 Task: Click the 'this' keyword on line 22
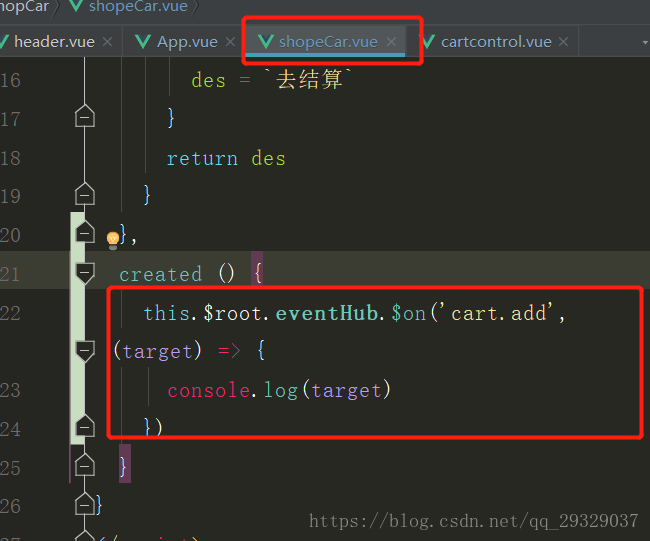[x=166, y=313]
